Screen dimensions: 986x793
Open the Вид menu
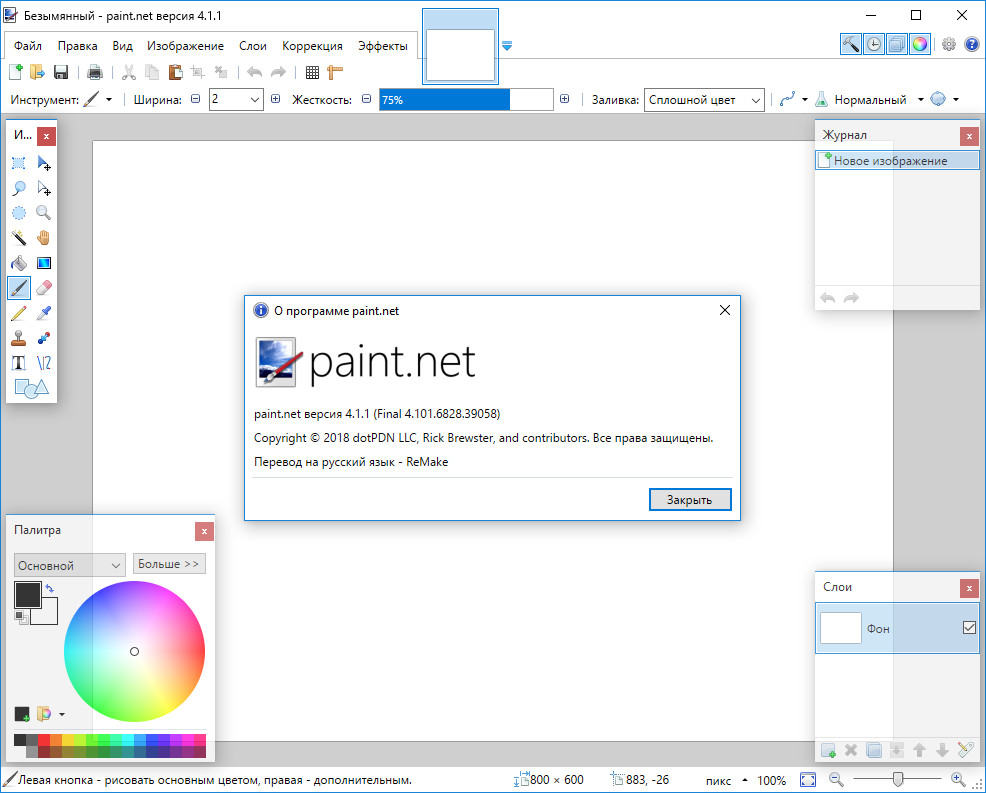[123, 46]
